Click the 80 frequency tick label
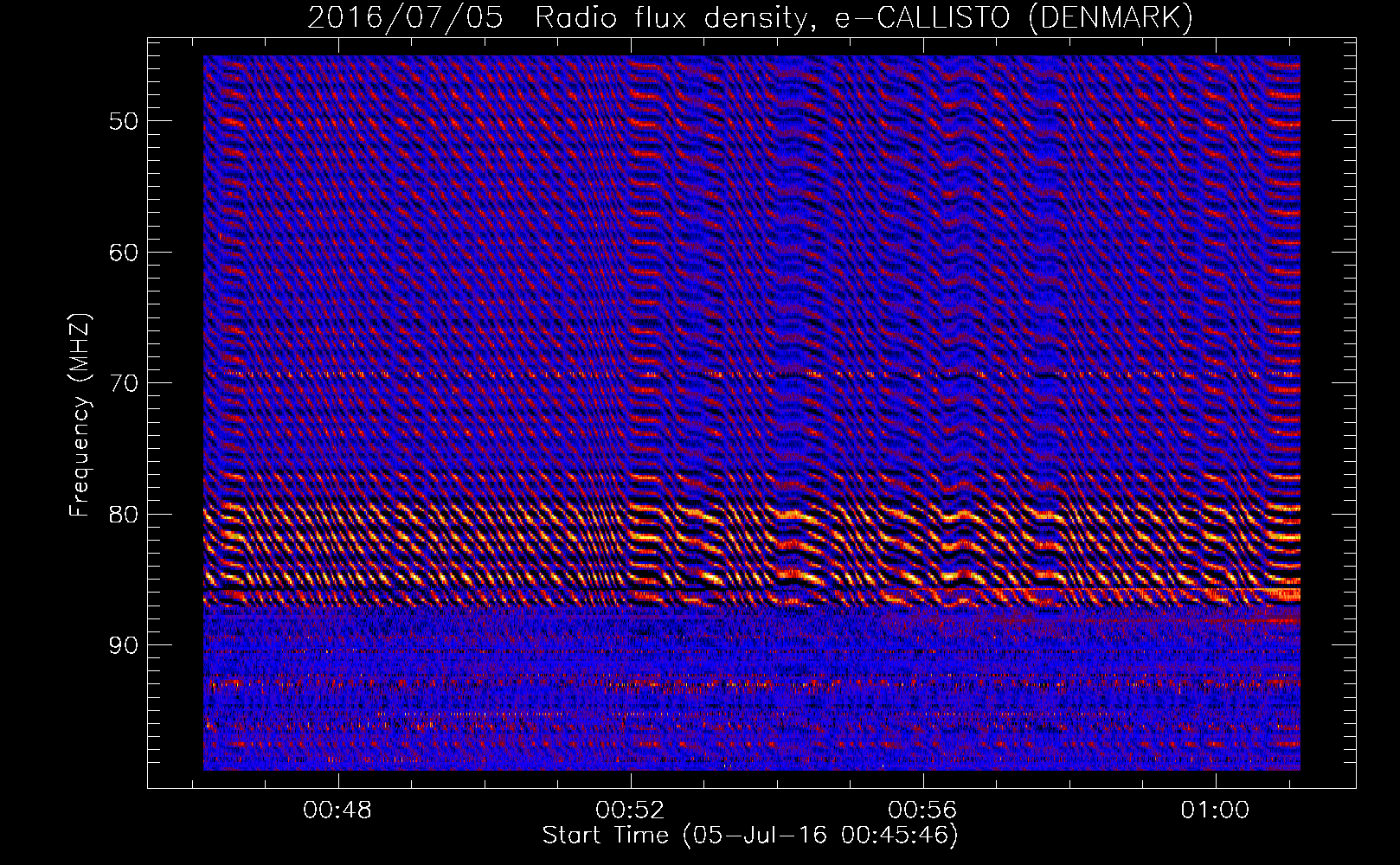Image resolution: width=1400 pixels, height=865 pixels. pyautogui.click(x=124, y=515)
